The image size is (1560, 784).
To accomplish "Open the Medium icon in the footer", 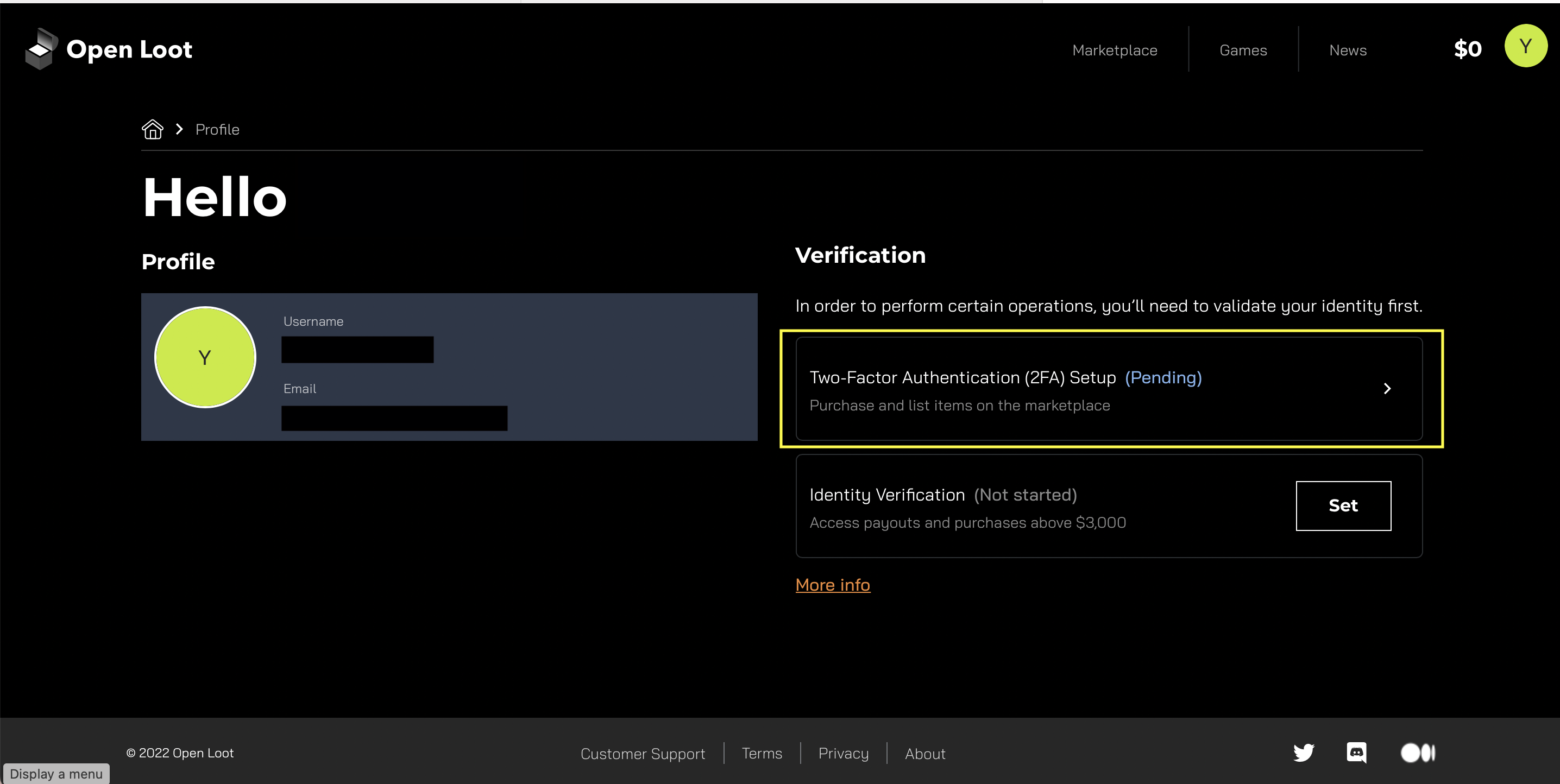I will (x=1417, y=753).
